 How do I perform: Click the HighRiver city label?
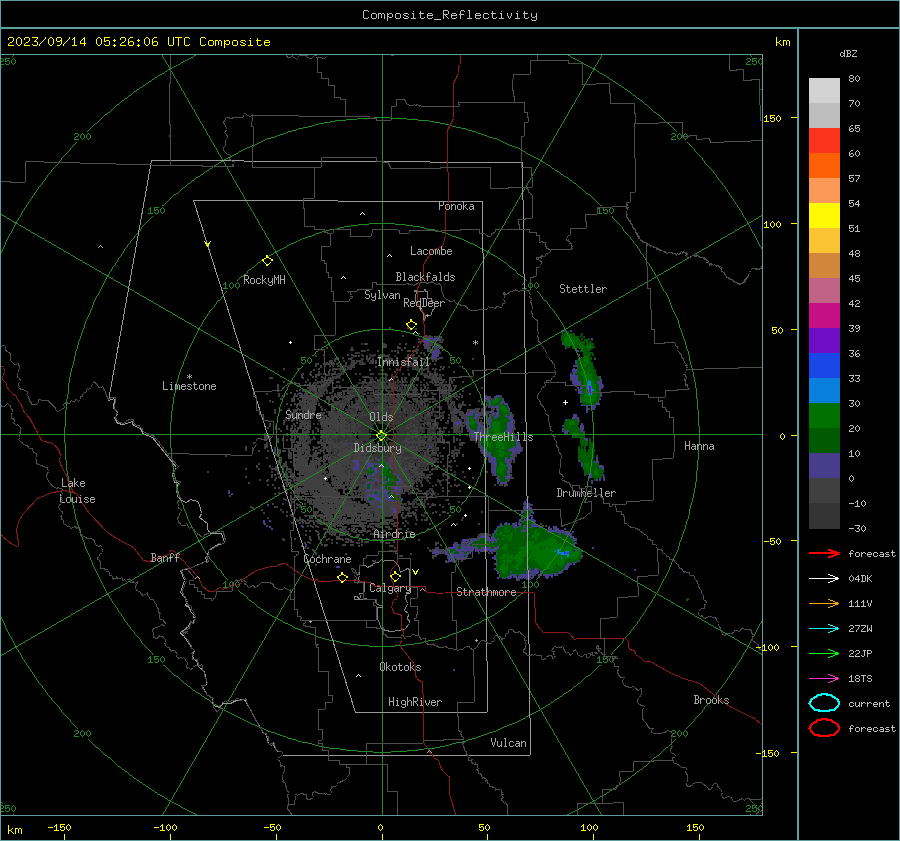pos(415,702)
